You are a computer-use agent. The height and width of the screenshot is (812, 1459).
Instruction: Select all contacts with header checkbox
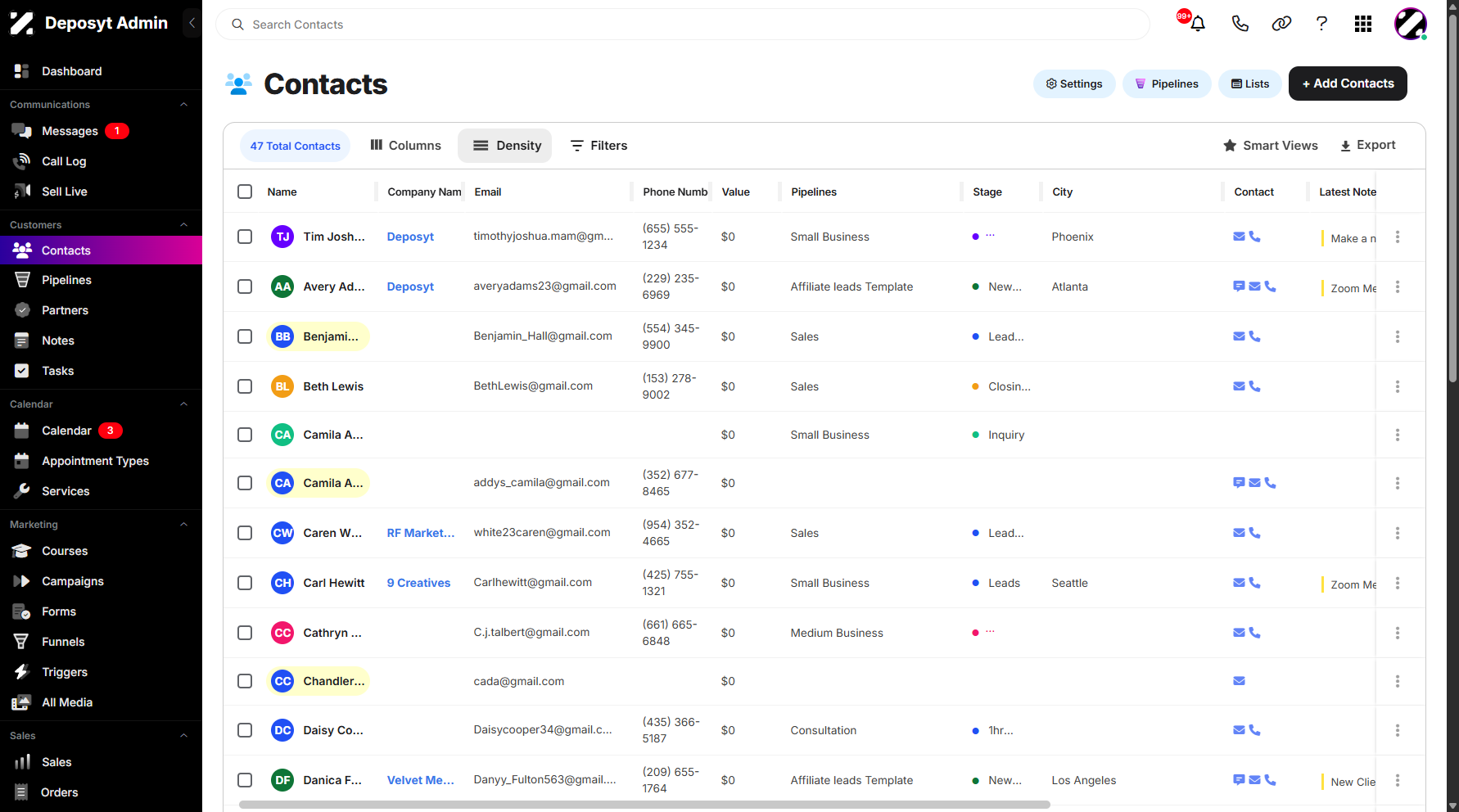tap(245, 192)
